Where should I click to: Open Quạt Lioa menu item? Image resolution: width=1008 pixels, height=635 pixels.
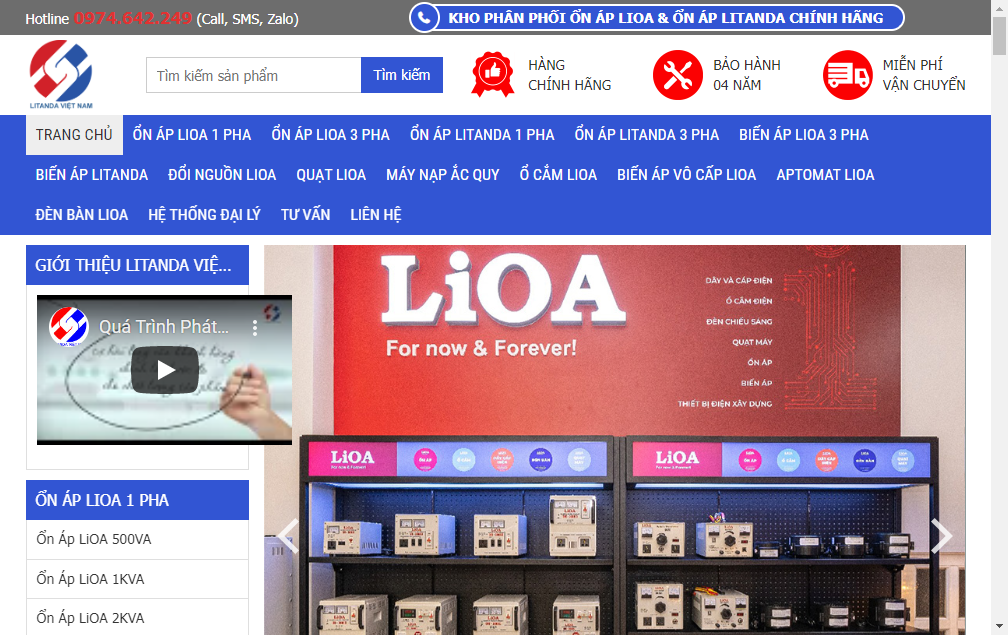[331, 175]
